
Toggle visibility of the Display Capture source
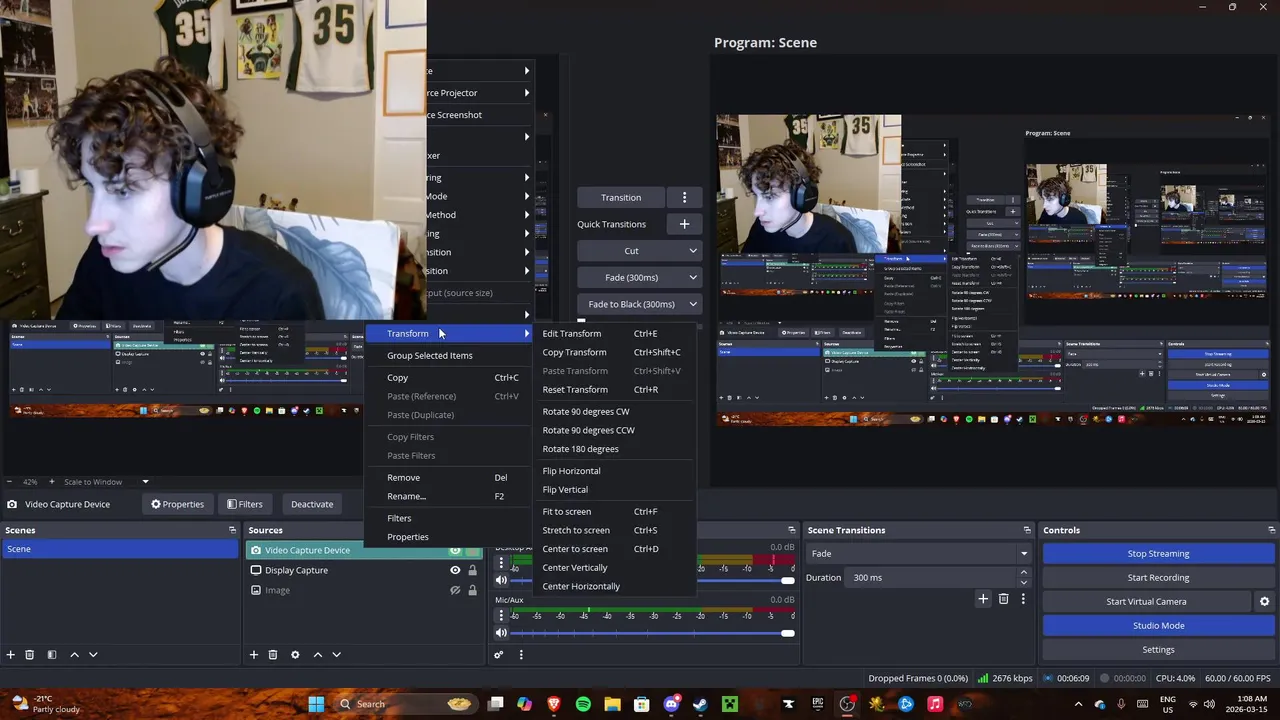tap(455, 570)
